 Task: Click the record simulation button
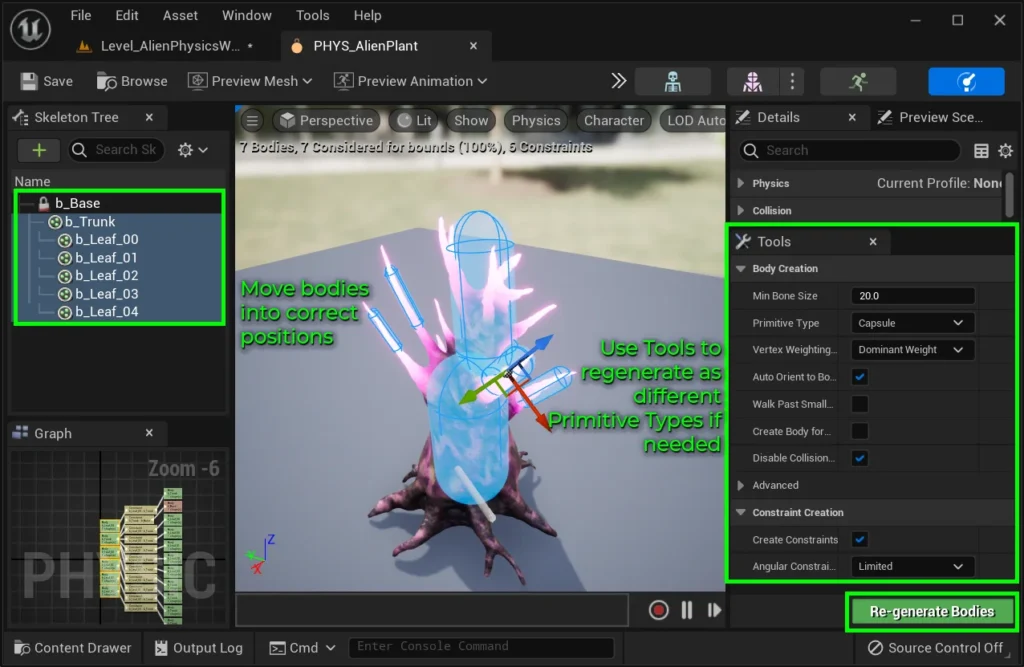point(658,610)
